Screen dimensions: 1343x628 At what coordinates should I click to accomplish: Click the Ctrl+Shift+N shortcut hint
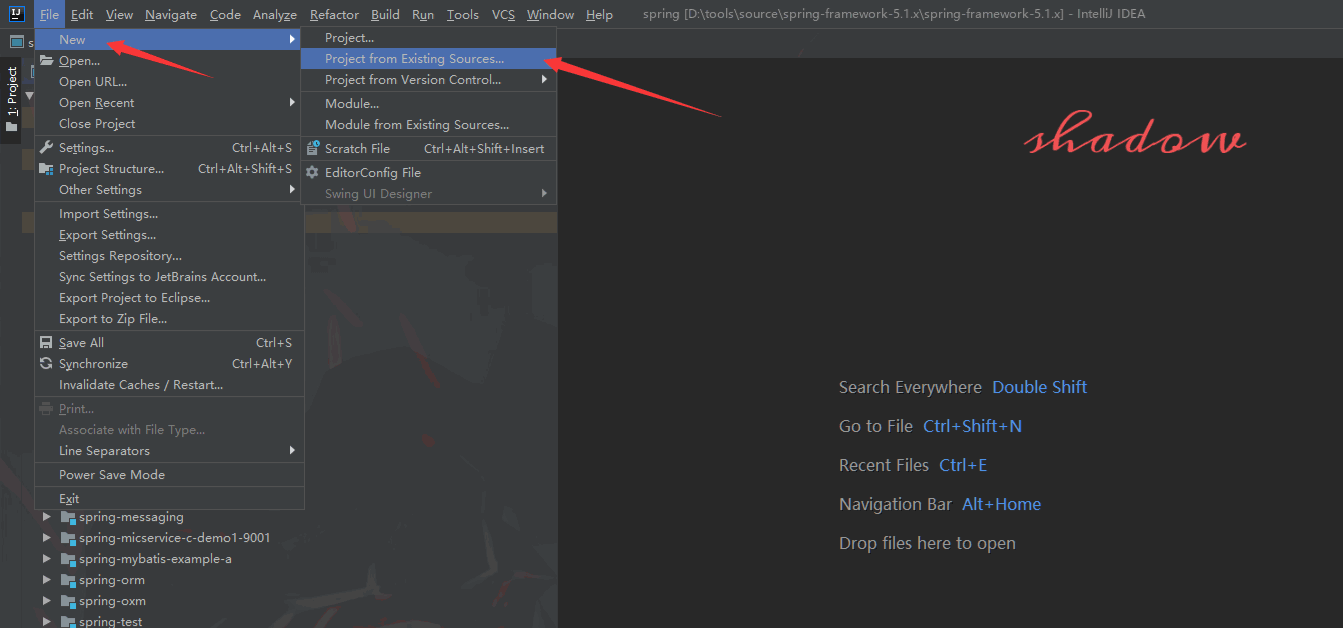click(x=972, y=426)
